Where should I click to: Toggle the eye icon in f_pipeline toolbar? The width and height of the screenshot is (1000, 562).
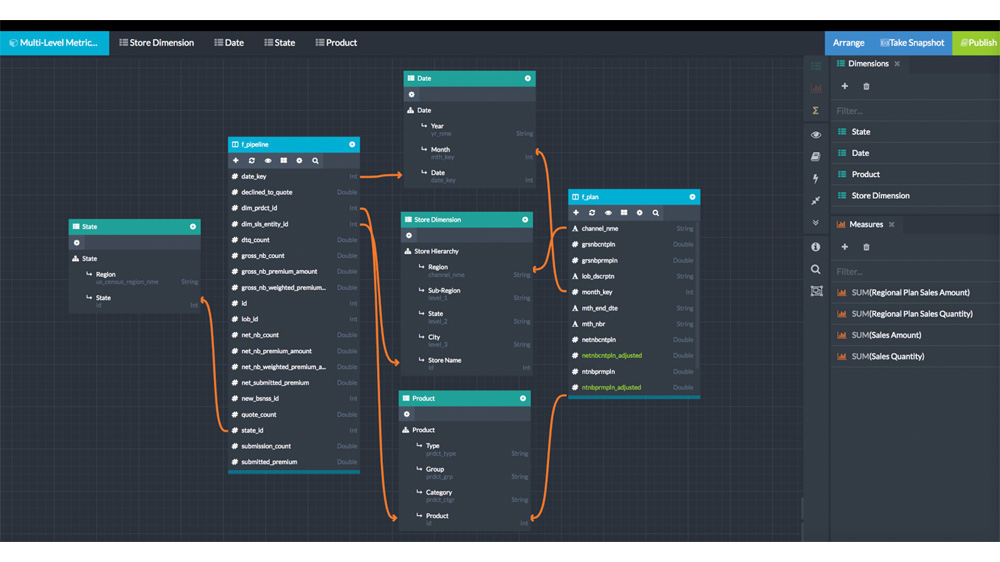point(268,160)
